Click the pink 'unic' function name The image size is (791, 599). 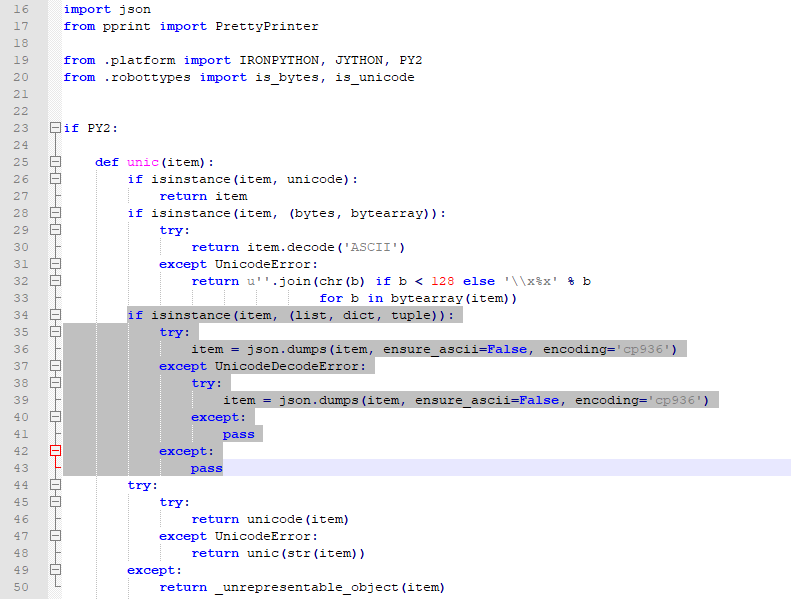pyautogui.click(x=143, y=162)
